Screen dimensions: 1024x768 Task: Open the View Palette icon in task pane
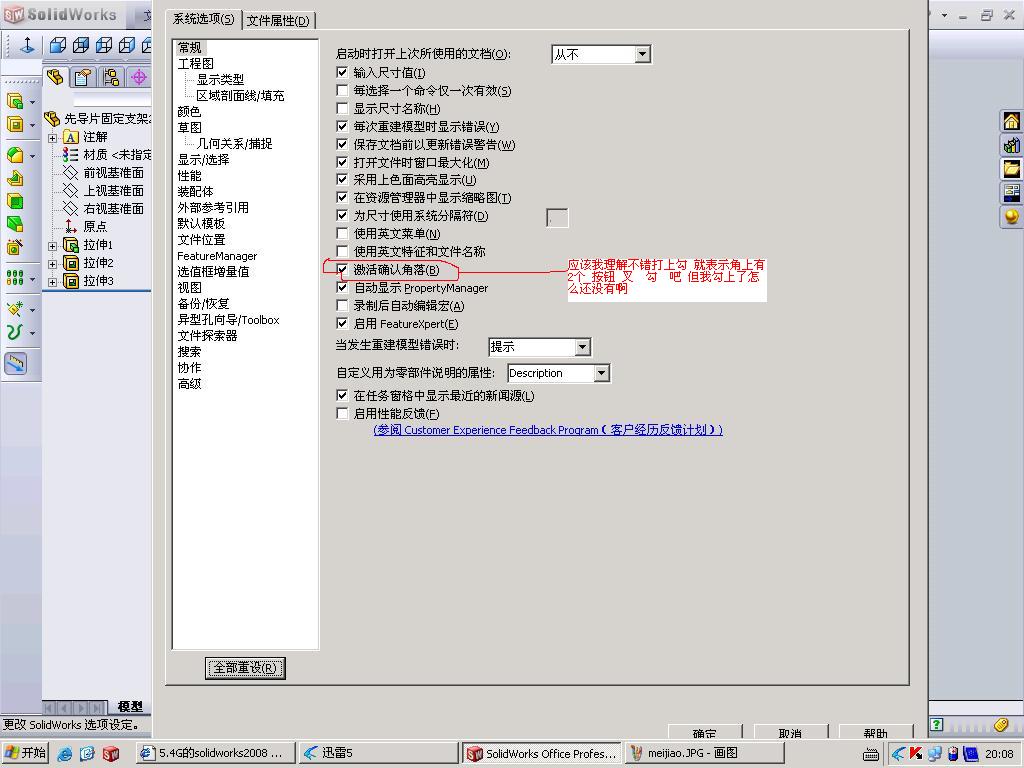pos(1012,192)
